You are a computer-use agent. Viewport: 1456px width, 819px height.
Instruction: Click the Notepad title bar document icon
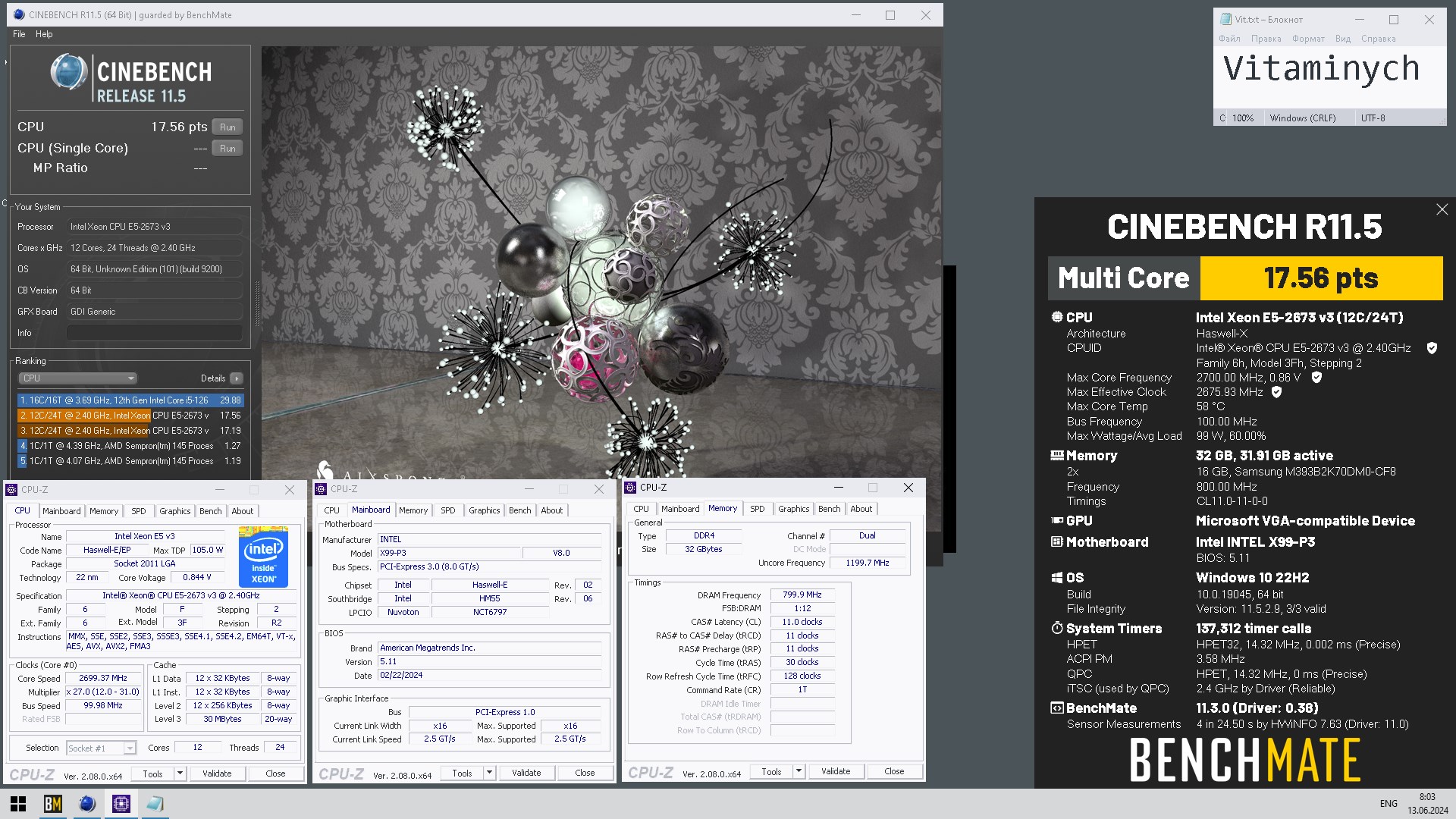[1225, 20]
